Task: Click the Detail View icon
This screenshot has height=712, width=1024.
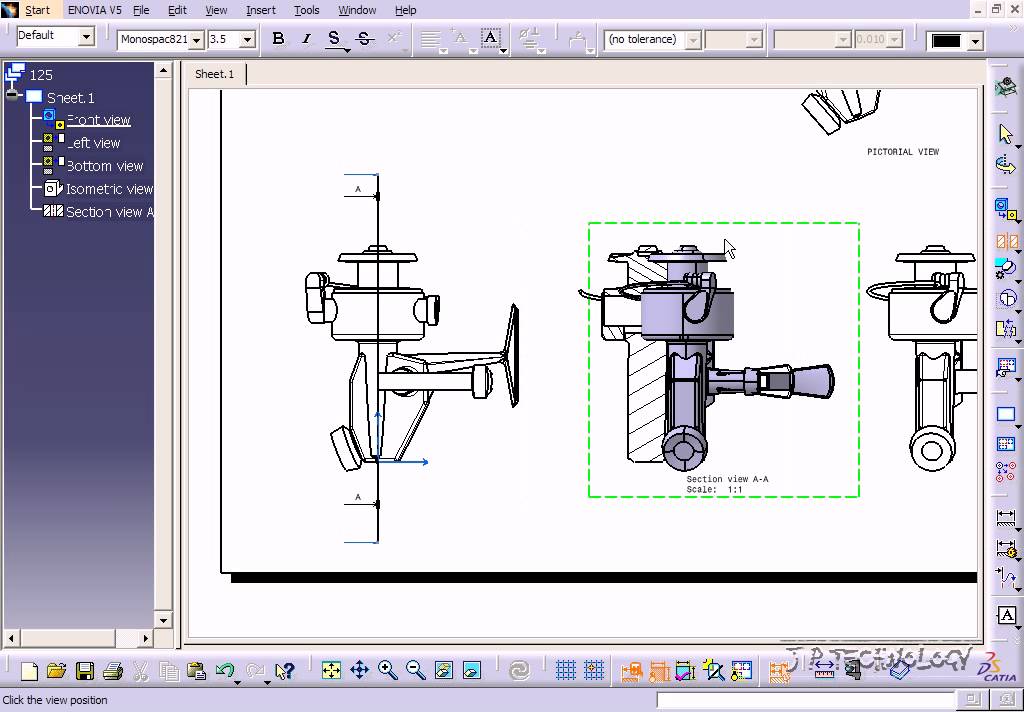Action: [1006, 269]
